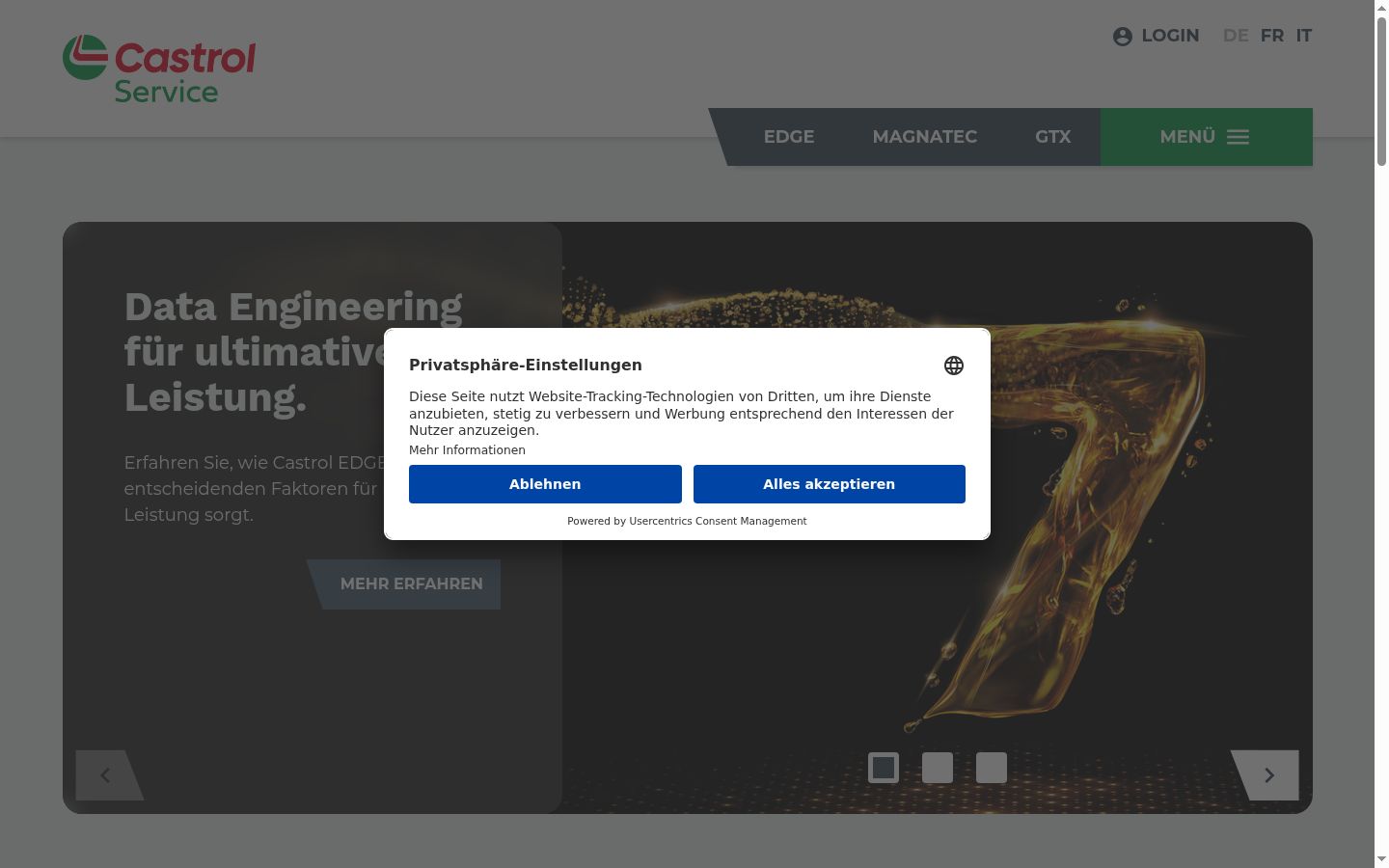This screenshot has height=868, width=1389.
Task: Open the LOGIN link
Action: point(1170,36)
